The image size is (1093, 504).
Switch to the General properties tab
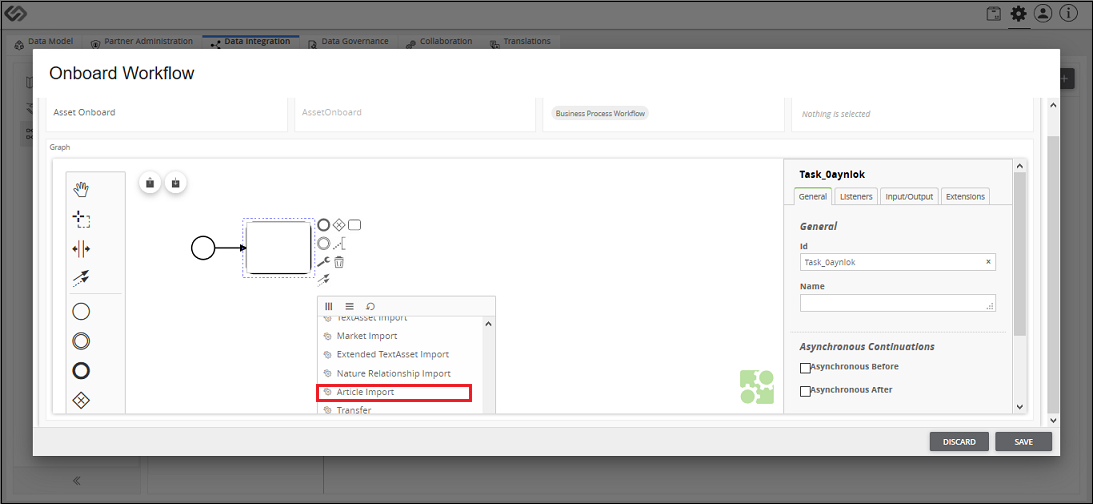pos(813,197)
